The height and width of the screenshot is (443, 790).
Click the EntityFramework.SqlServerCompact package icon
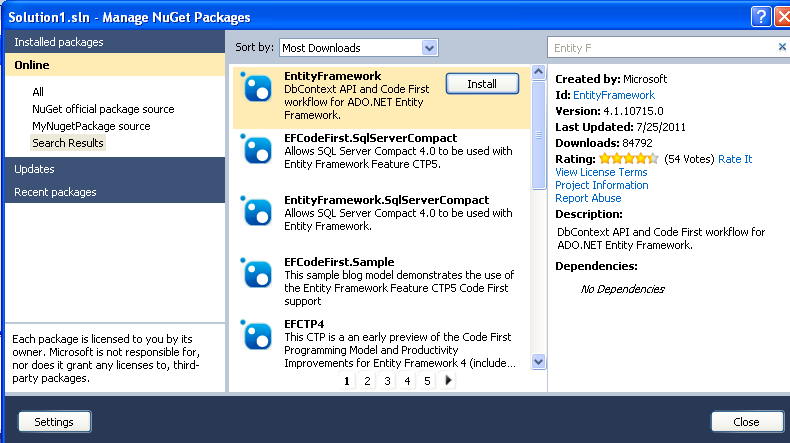click(258, 209)
